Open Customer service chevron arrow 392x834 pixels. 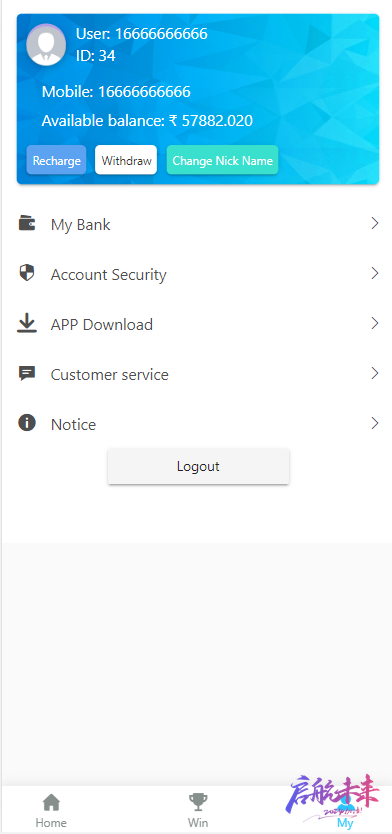point(375,373)
